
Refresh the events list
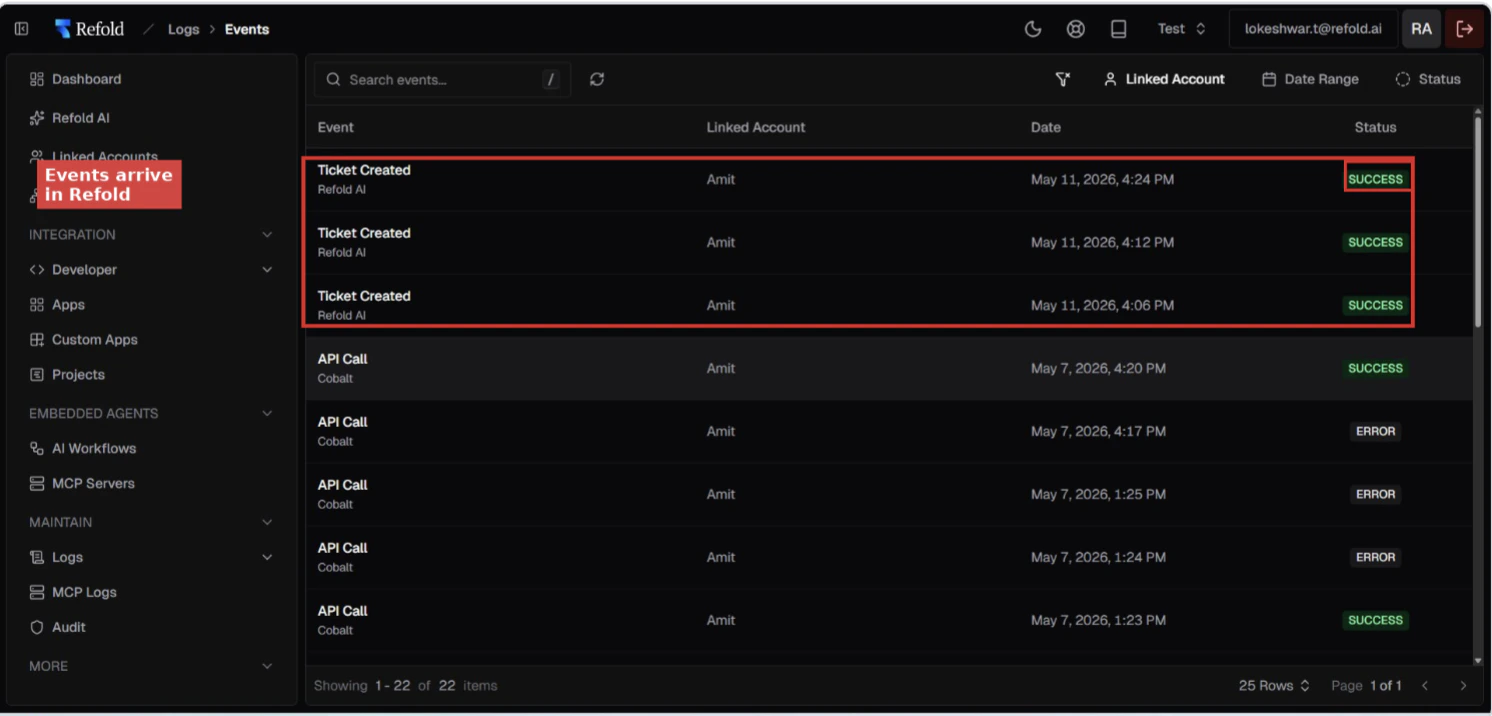tap(597, 79)
